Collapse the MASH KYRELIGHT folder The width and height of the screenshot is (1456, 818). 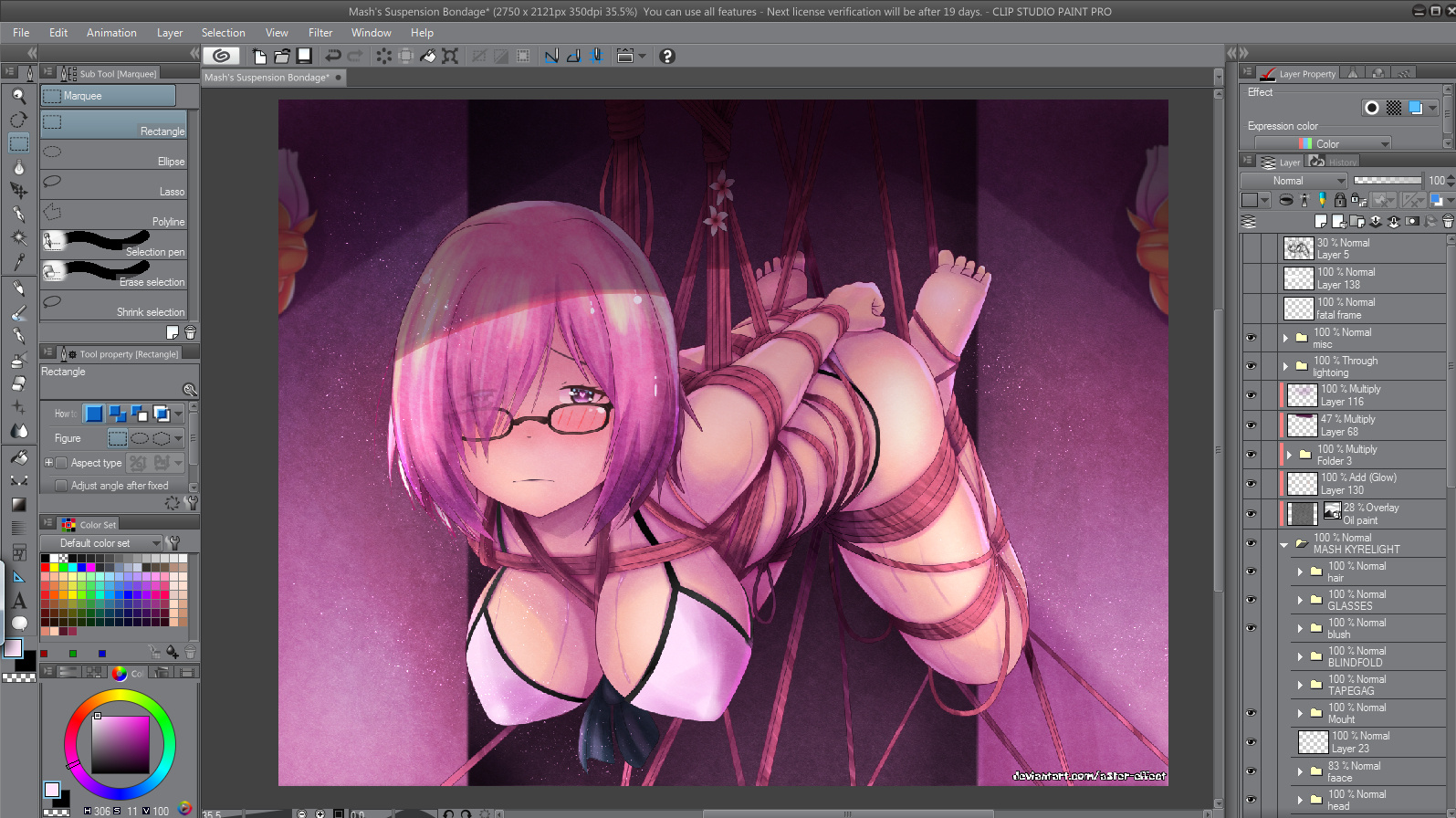tap(1284, 544)
